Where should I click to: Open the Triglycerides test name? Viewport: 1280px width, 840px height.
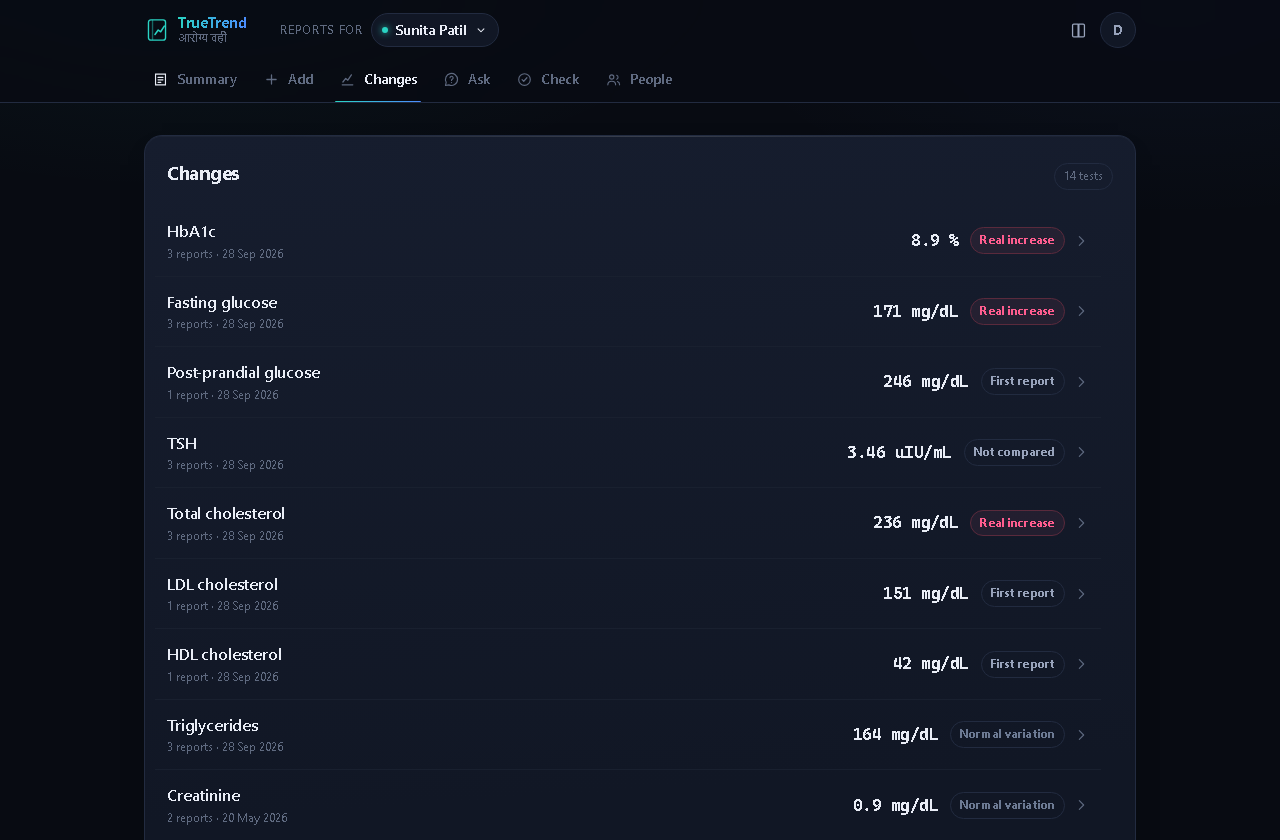pyautogui.click(x=213, y=725)
